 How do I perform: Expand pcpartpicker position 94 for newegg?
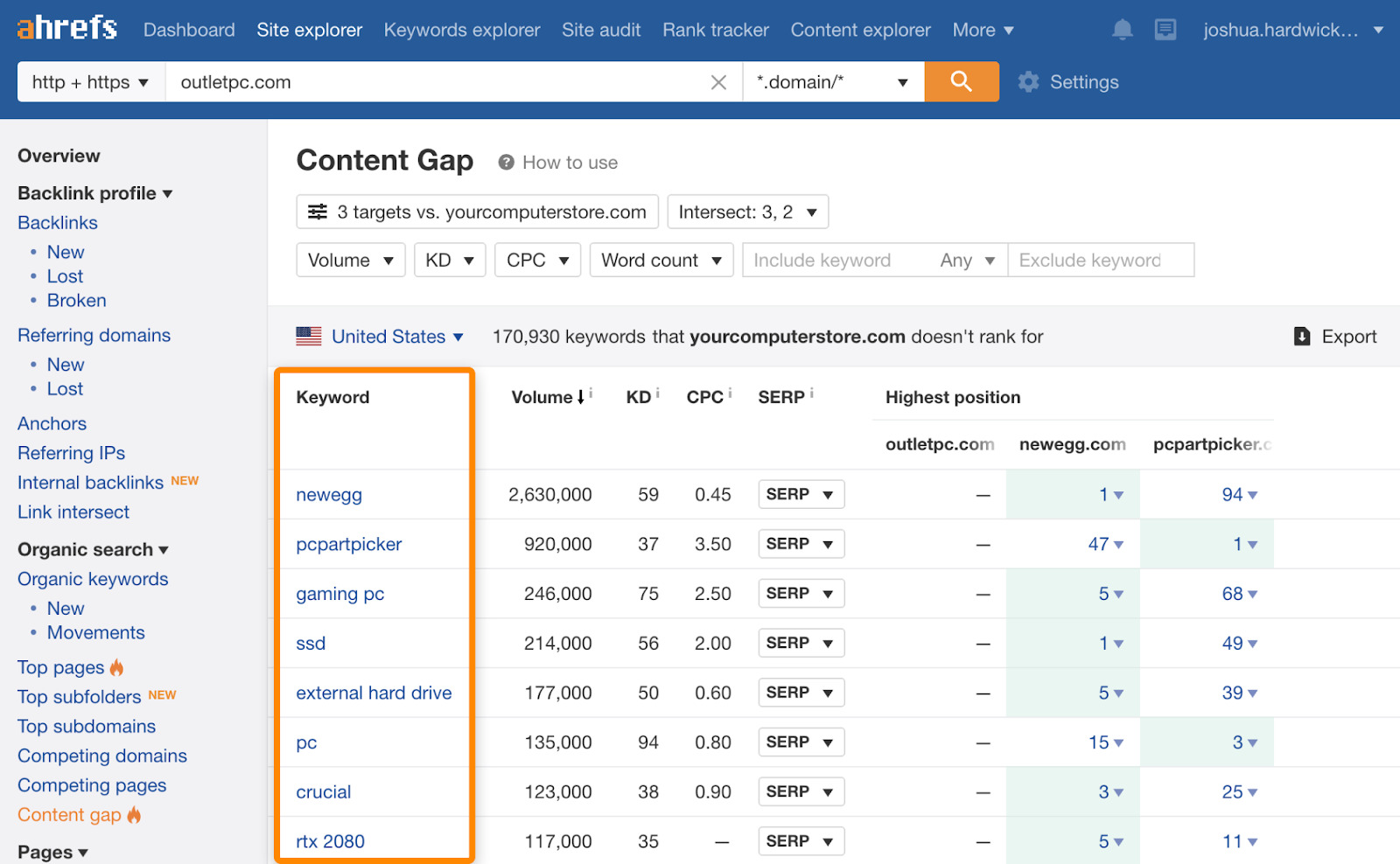pos(1240,495)
